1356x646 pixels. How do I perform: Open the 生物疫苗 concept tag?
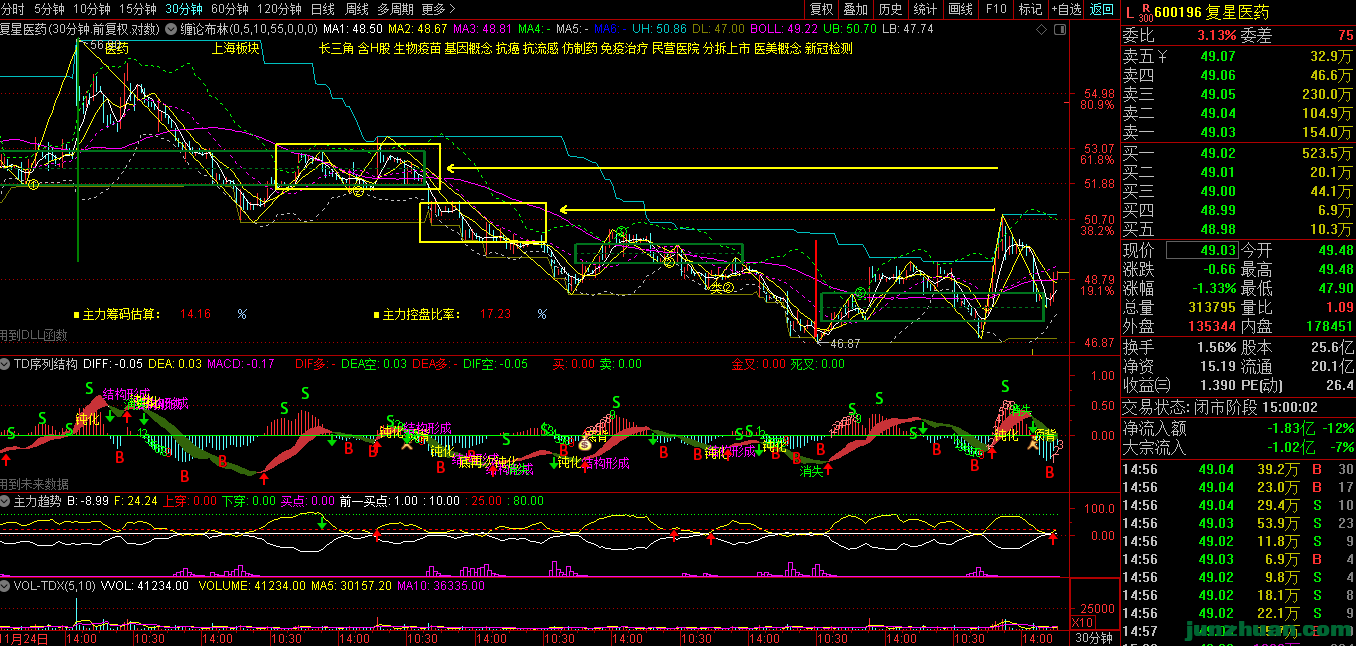pyautogui.click(x=417, y=48)
